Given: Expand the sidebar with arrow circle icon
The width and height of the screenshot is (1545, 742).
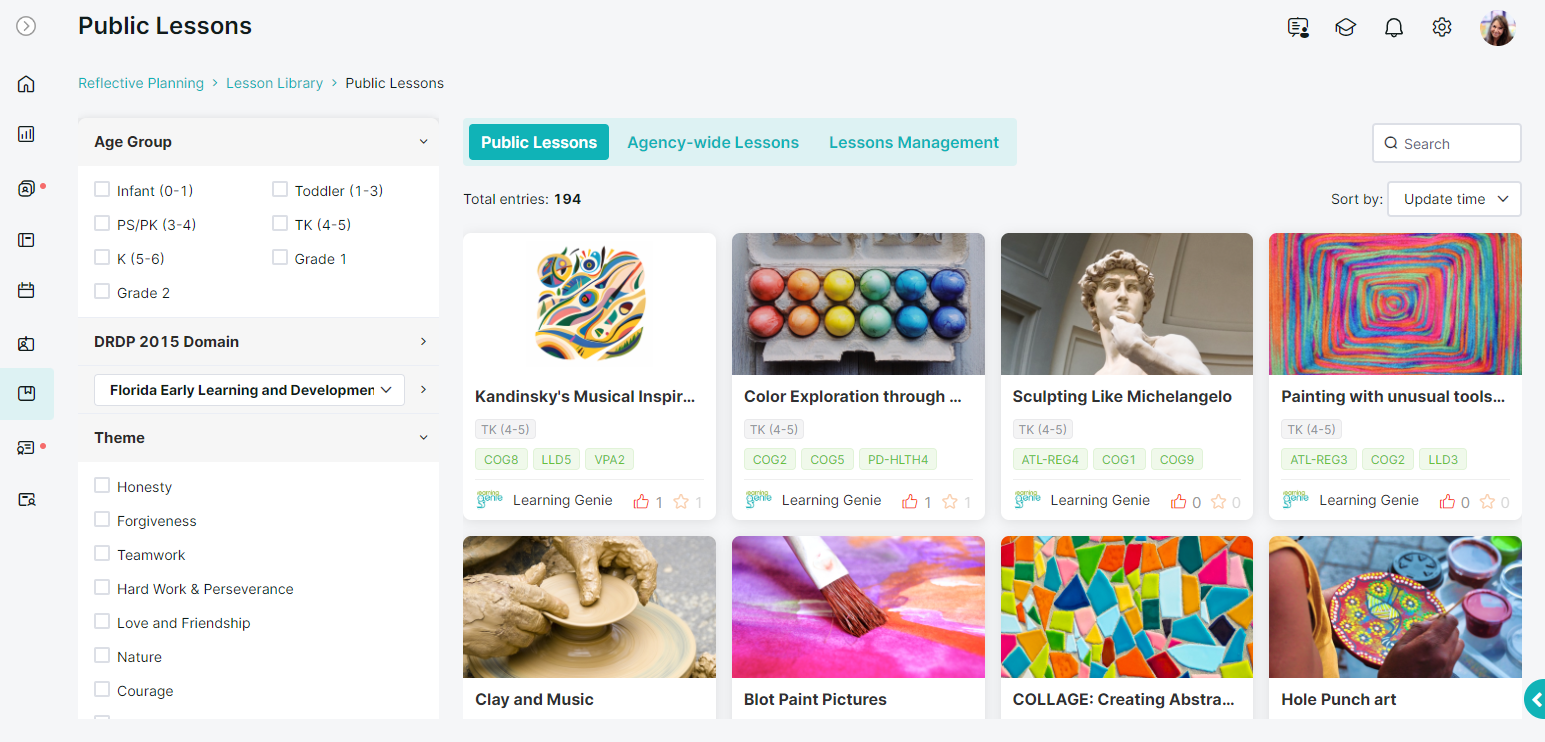Looking at the screenshot, I should pos(26,26).
